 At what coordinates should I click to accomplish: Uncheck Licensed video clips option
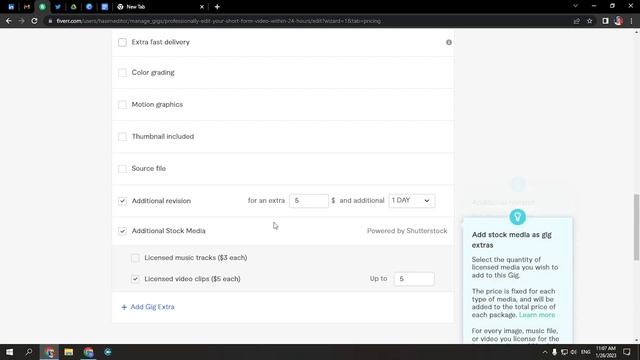(x=135, y=279)
